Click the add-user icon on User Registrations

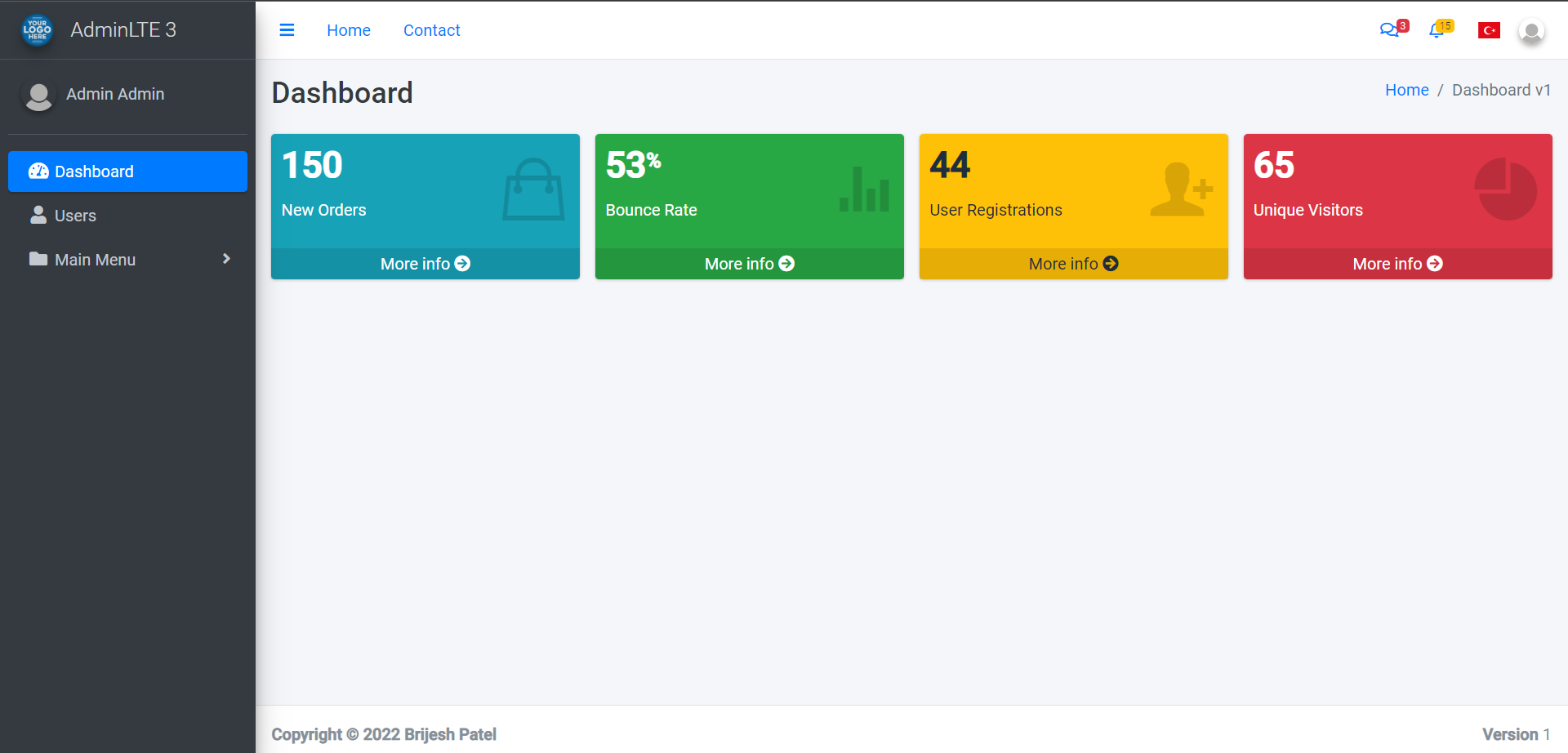(x=1181, y=189)
